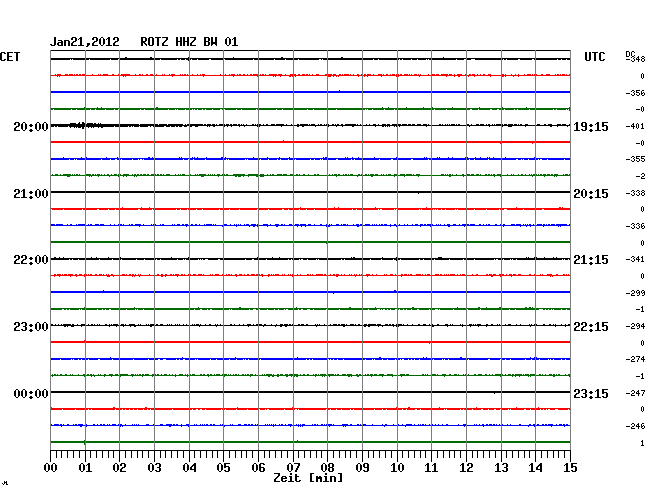The image size is (650, 494).
Task: Click the CET time zone label
Action: 10,57
